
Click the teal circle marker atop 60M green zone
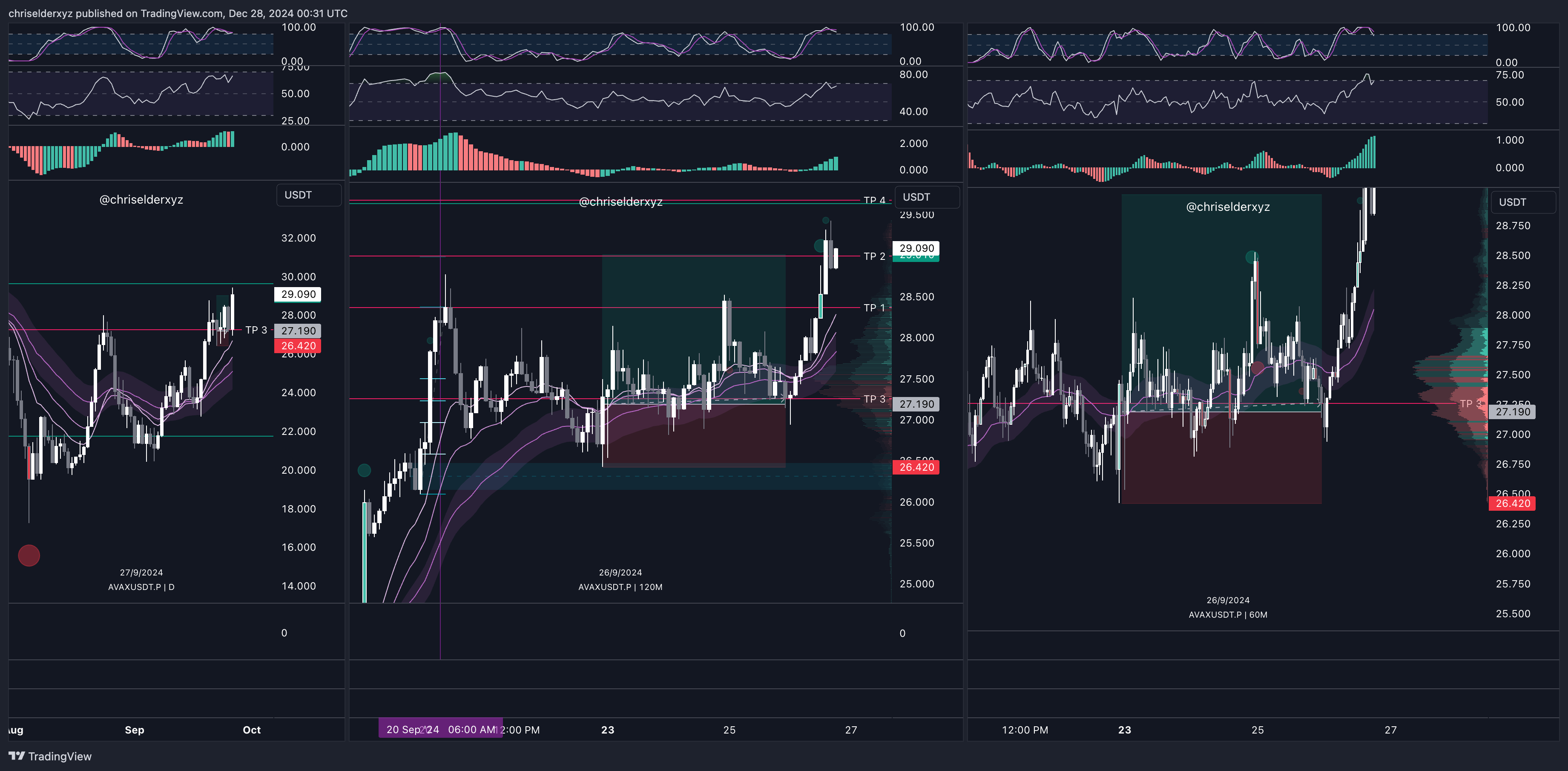(1252, 257)
